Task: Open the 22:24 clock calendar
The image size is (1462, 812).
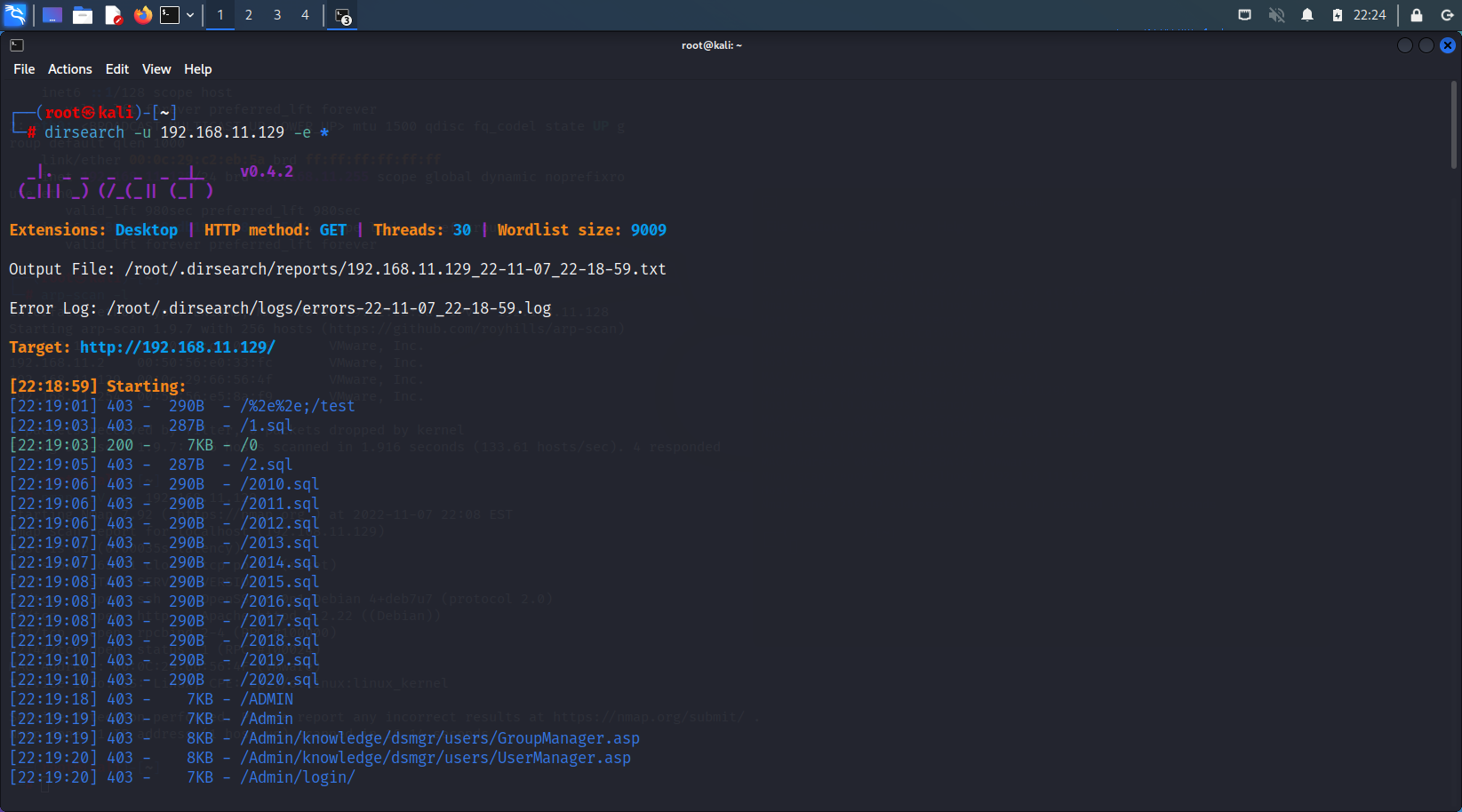Action: (x=1370, y=15)
